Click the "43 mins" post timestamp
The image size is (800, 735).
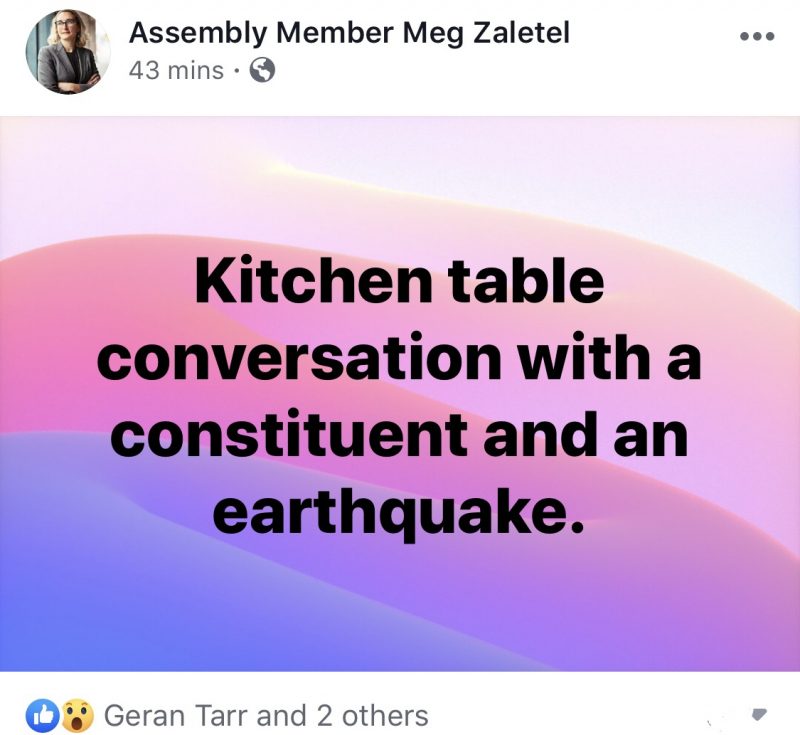(176, 70)
